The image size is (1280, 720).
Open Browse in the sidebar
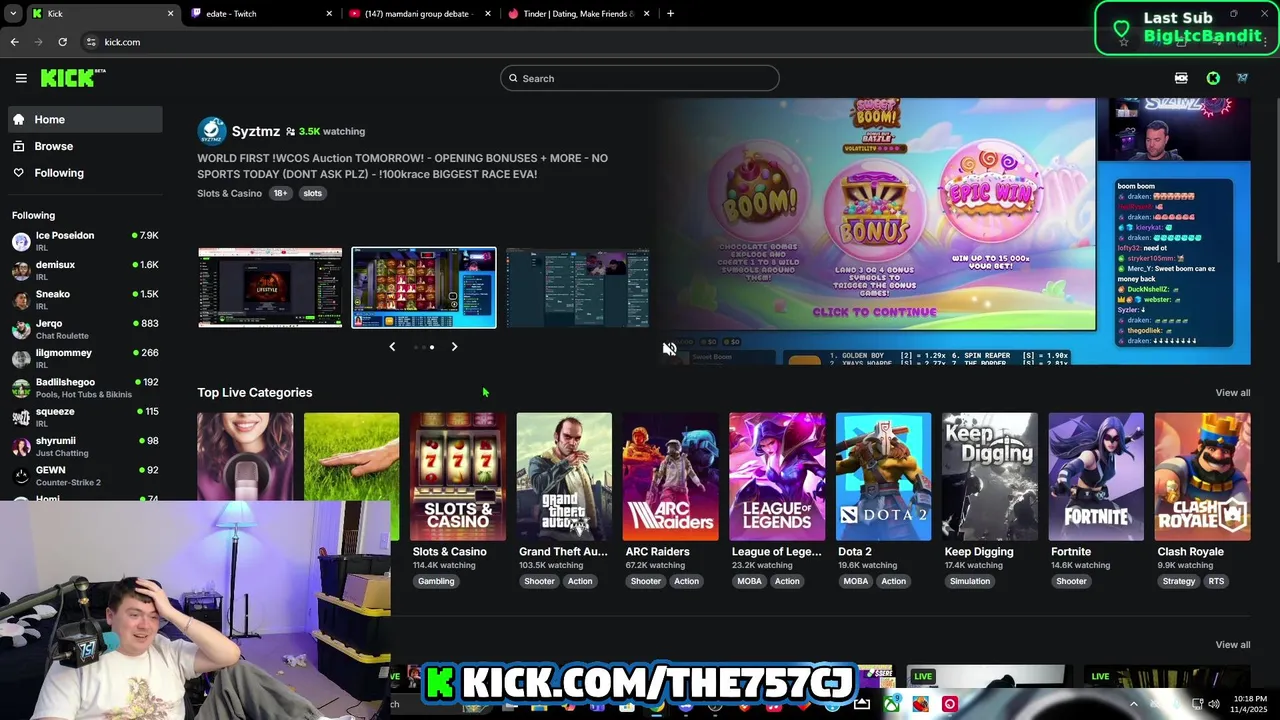coord(85,146)
